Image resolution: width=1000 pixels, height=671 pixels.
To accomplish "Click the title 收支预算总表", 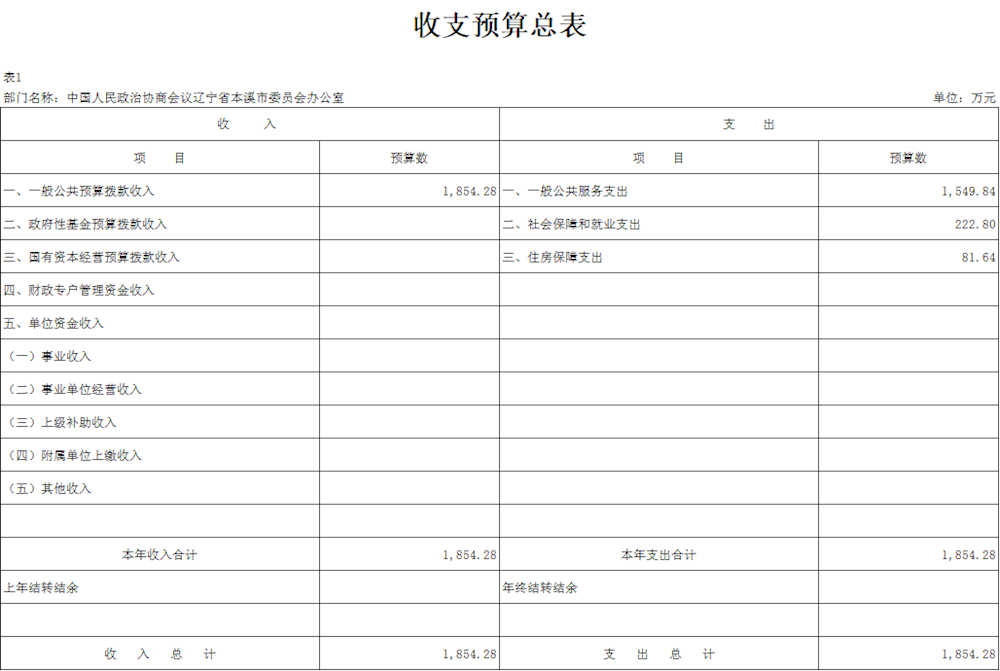I will [x=500, y=26].
